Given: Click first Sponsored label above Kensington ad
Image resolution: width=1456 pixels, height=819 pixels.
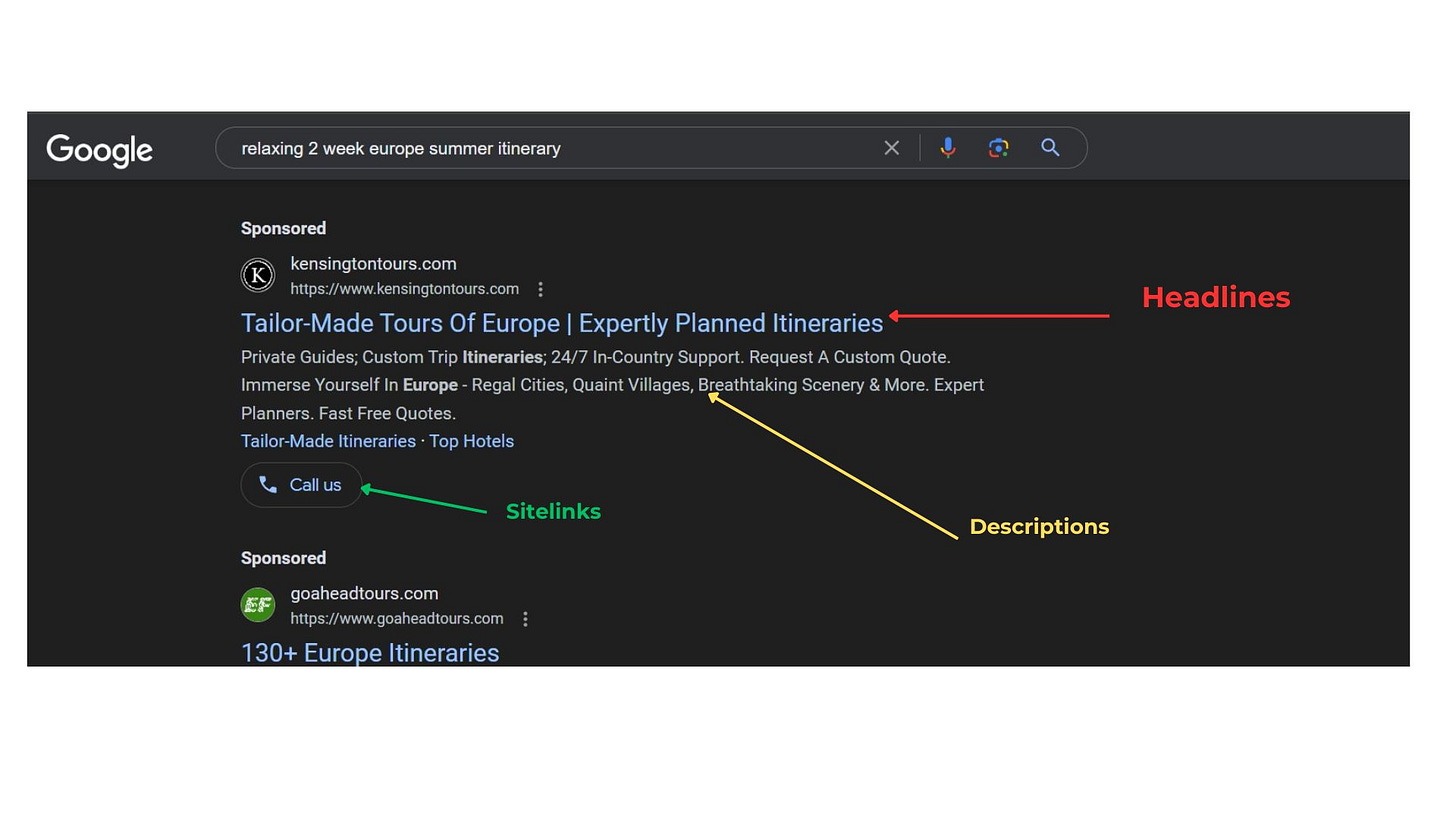Looking at the screenshot, I should [x=283, y=228].
